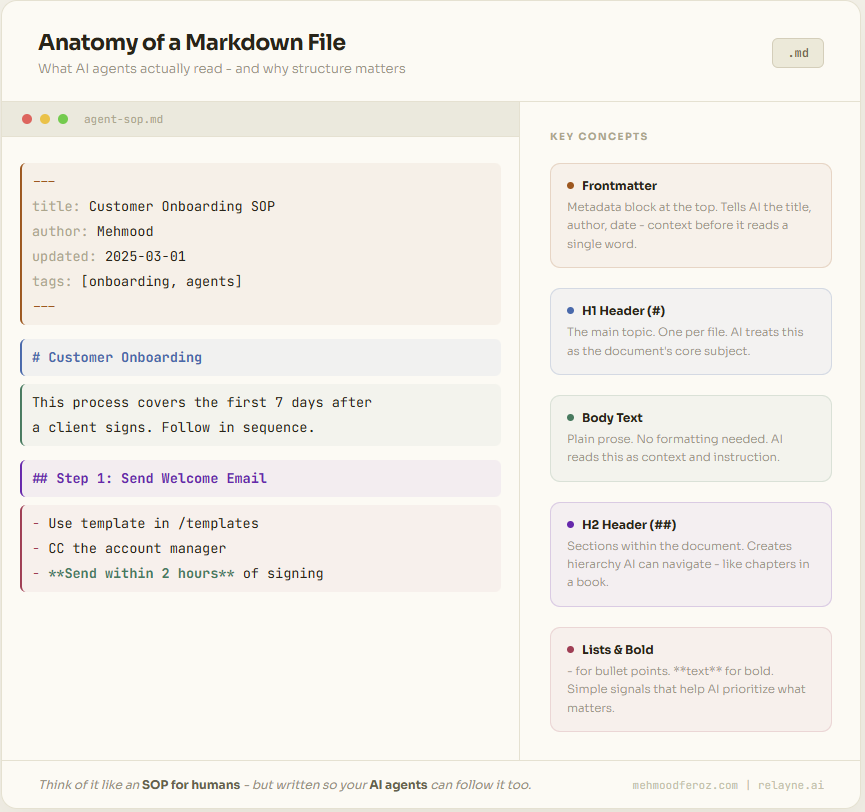Screen dimensions: 865x812
Task: Click the brown dot beside Frontmatter
Action: [570, 186]
